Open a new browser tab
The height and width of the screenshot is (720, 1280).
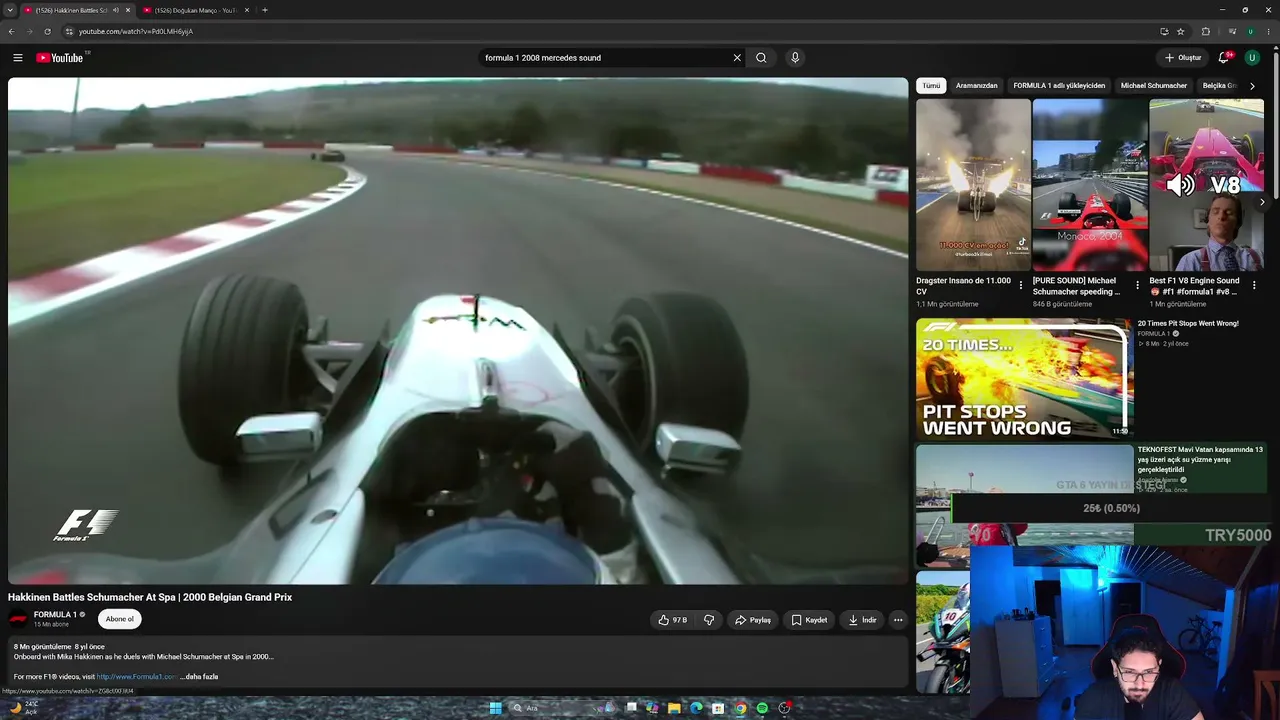tap(264, 10)
